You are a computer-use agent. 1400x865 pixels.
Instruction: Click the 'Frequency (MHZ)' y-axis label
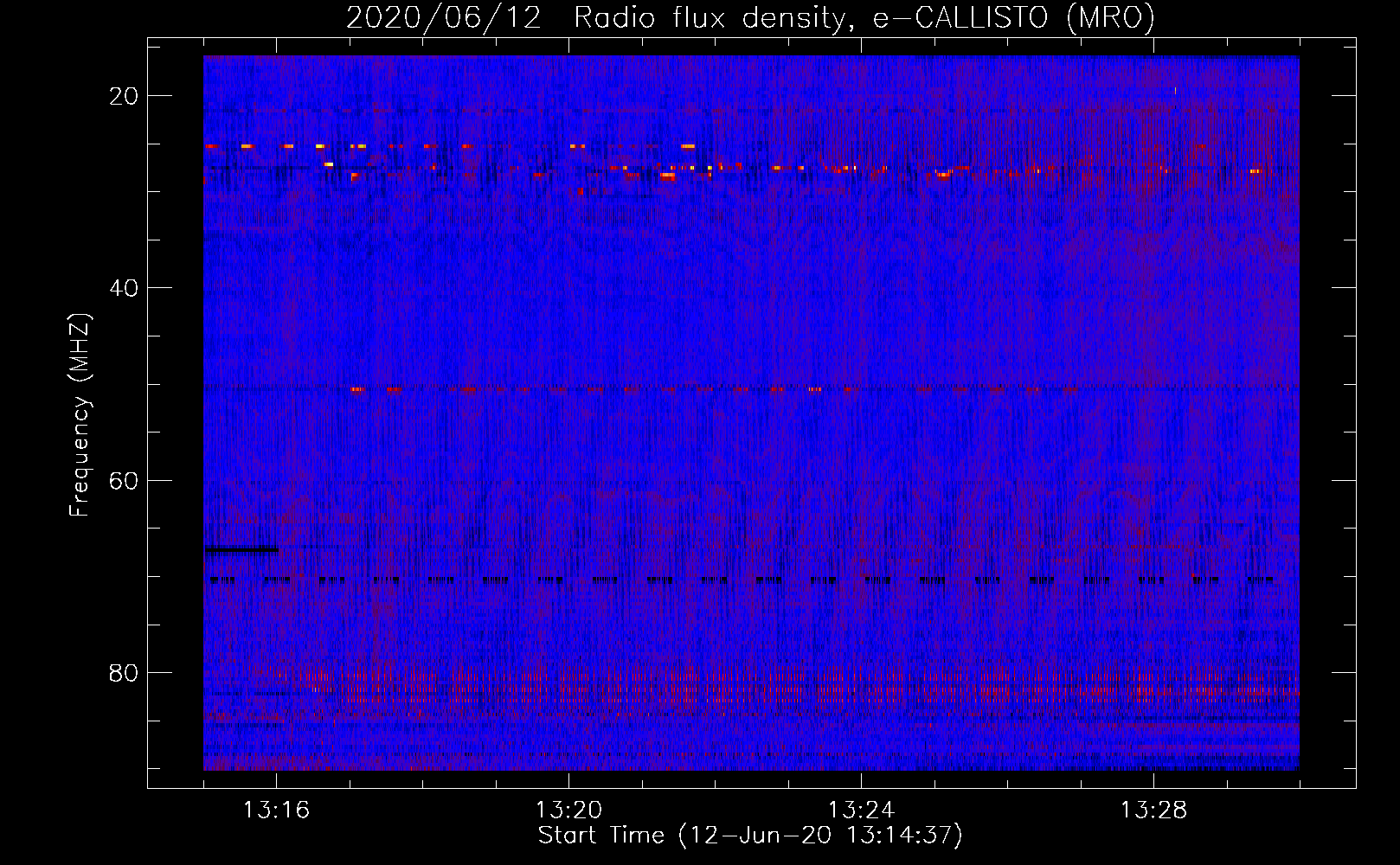(x=80, y=415)
